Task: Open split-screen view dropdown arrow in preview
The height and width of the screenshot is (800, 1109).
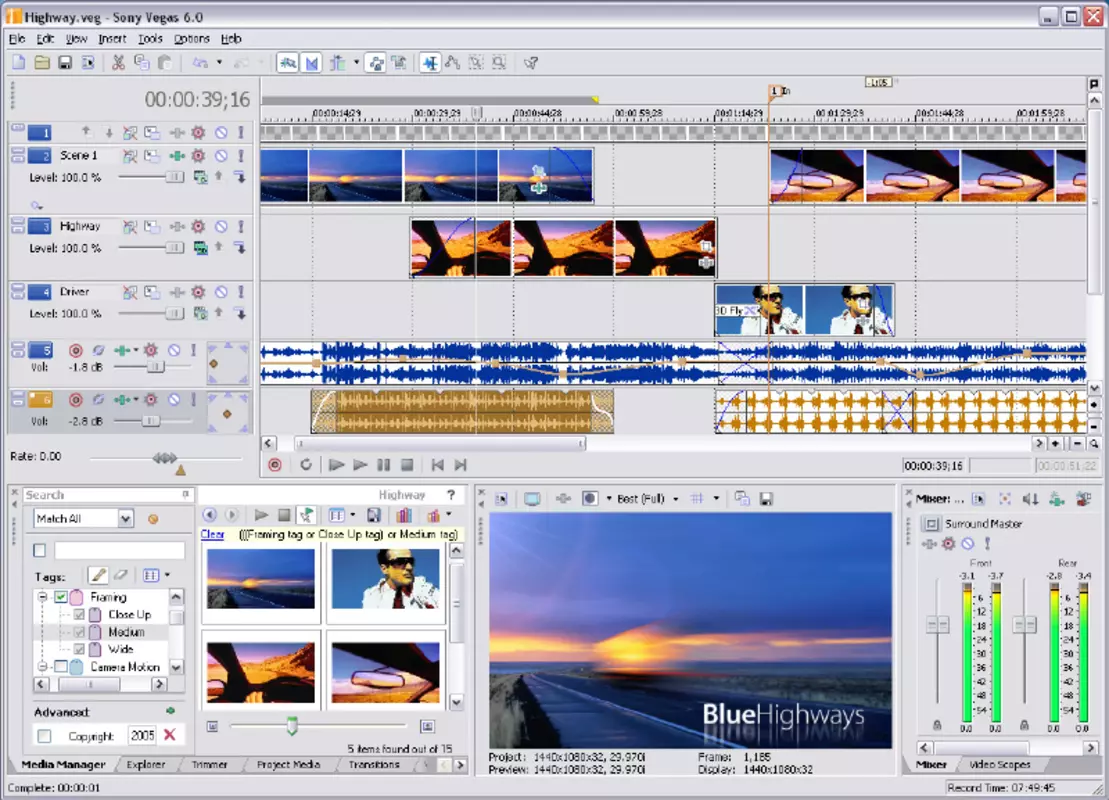Action: click(609, 499)
